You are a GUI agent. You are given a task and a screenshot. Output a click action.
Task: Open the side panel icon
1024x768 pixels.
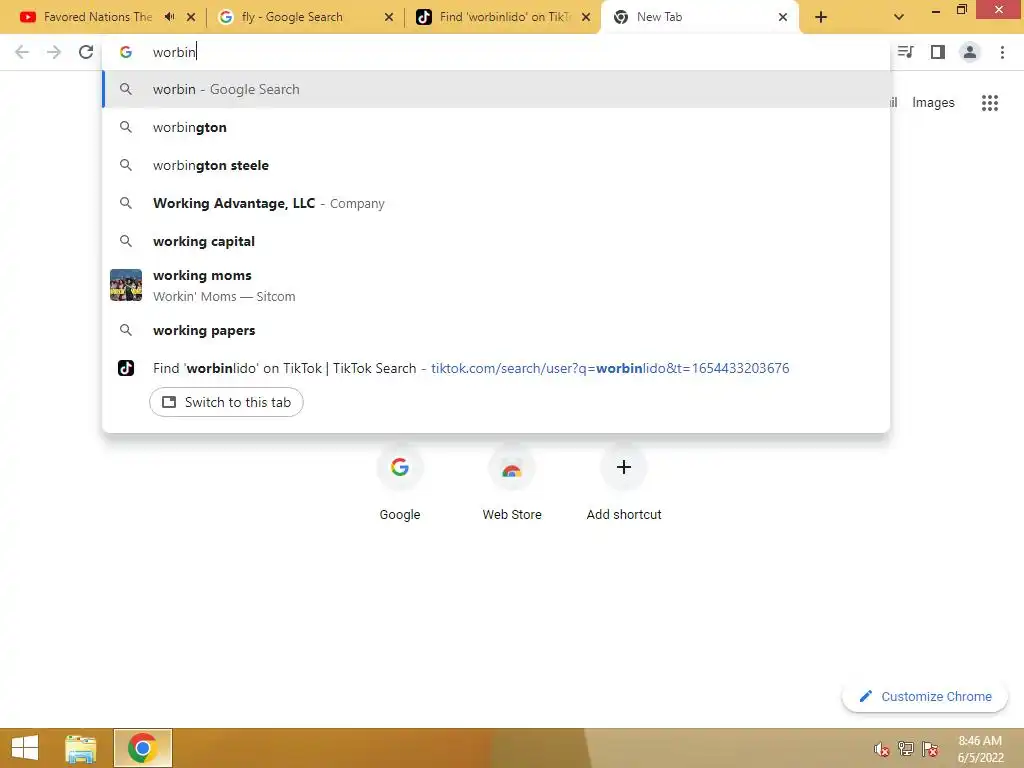point(938,52)
